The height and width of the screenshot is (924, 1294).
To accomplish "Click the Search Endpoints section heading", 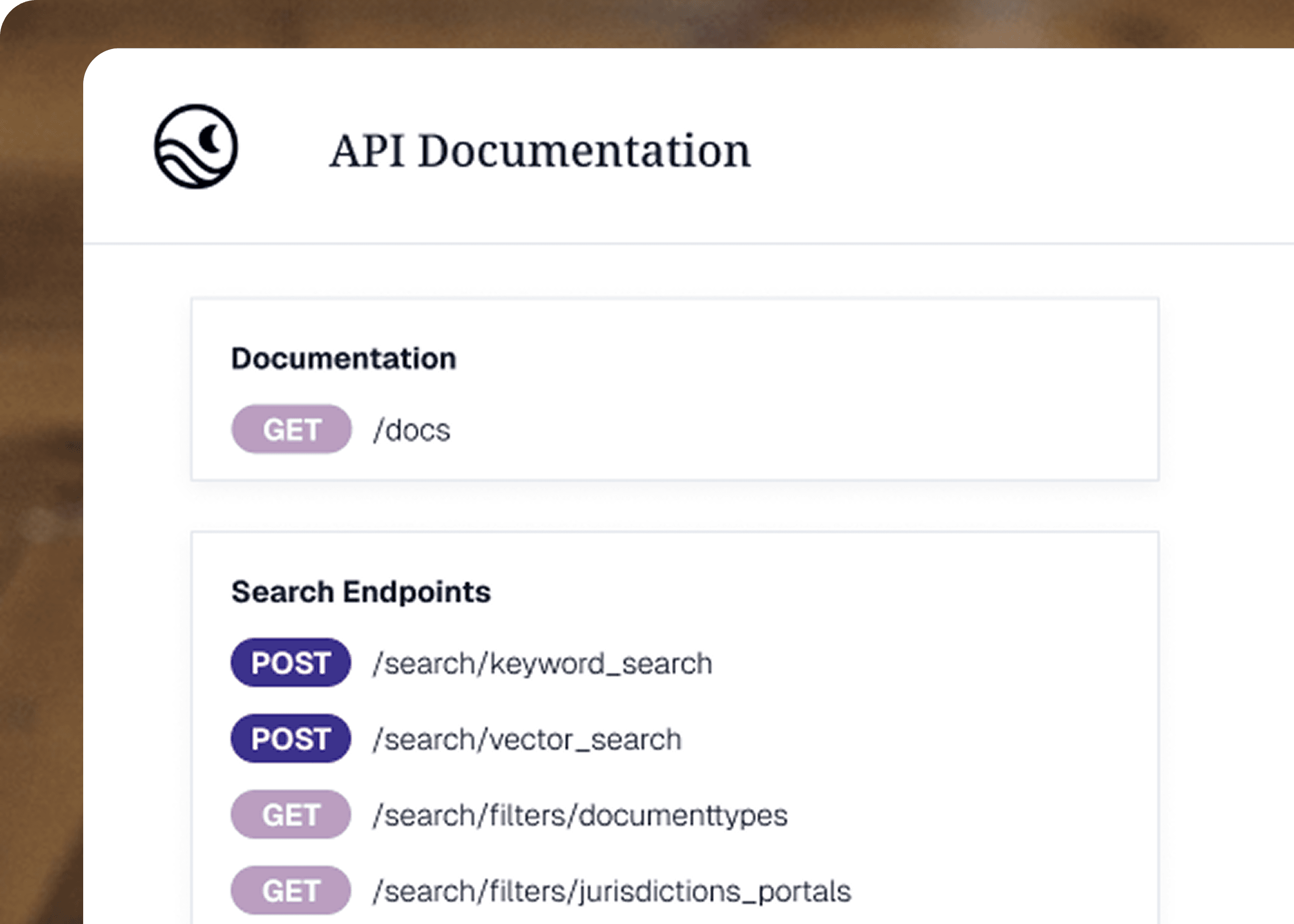I will coord(361,592).
